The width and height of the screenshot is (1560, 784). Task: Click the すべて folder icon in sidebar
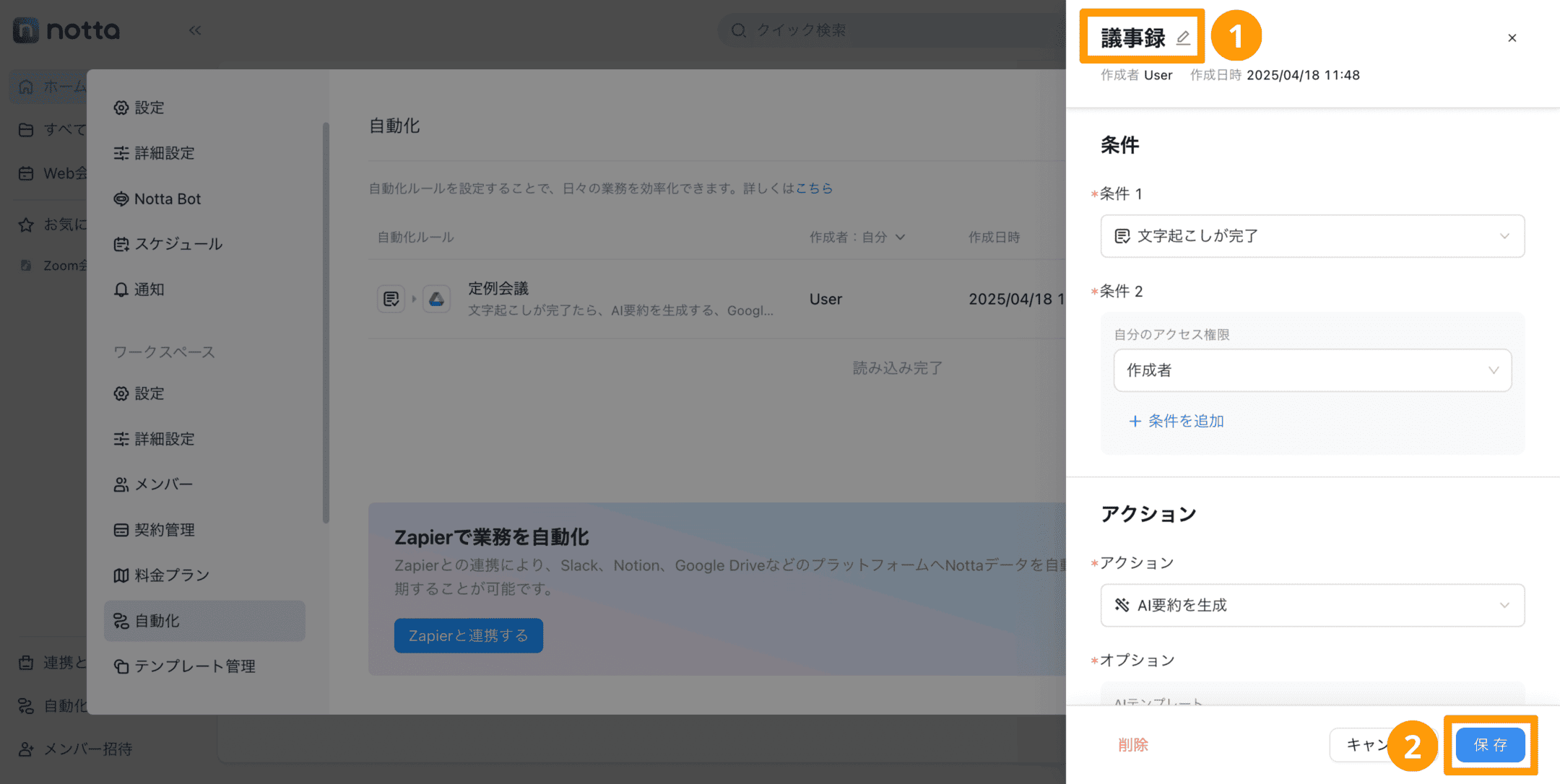(x=26, y=130)
